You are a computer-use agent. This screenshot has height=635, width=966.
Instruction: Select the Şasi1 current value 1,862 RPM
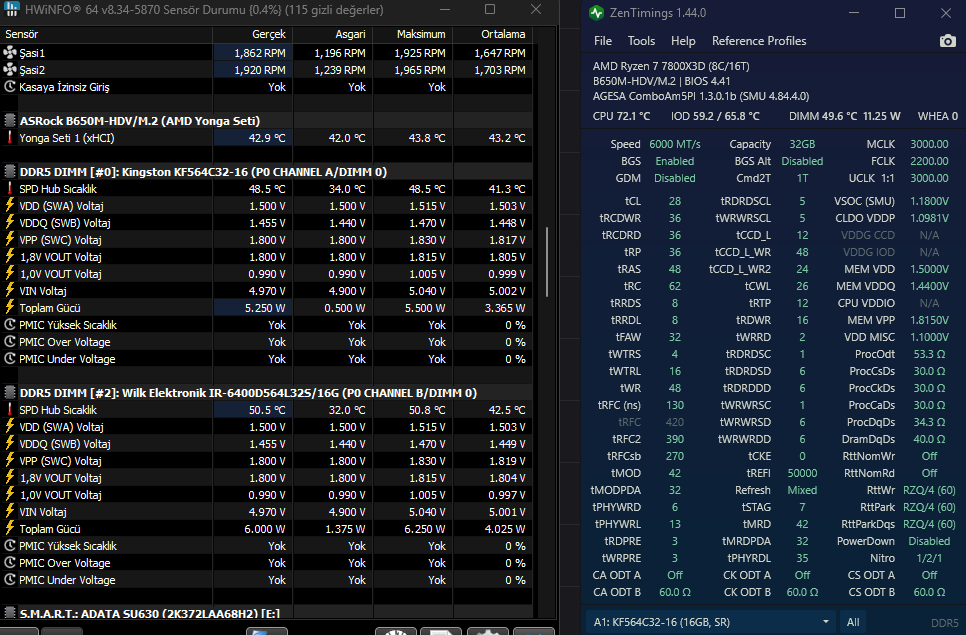point(259,53)
